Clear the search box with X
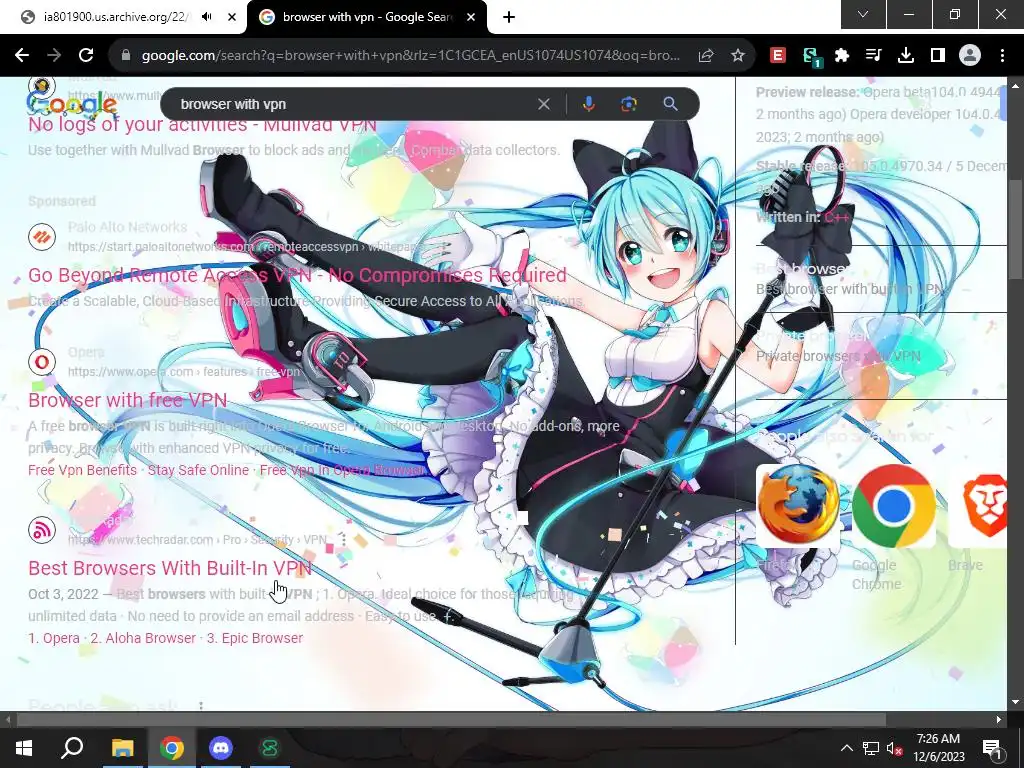The height and width of the screenshot is (768, 1024). click(x=543, y=104)
